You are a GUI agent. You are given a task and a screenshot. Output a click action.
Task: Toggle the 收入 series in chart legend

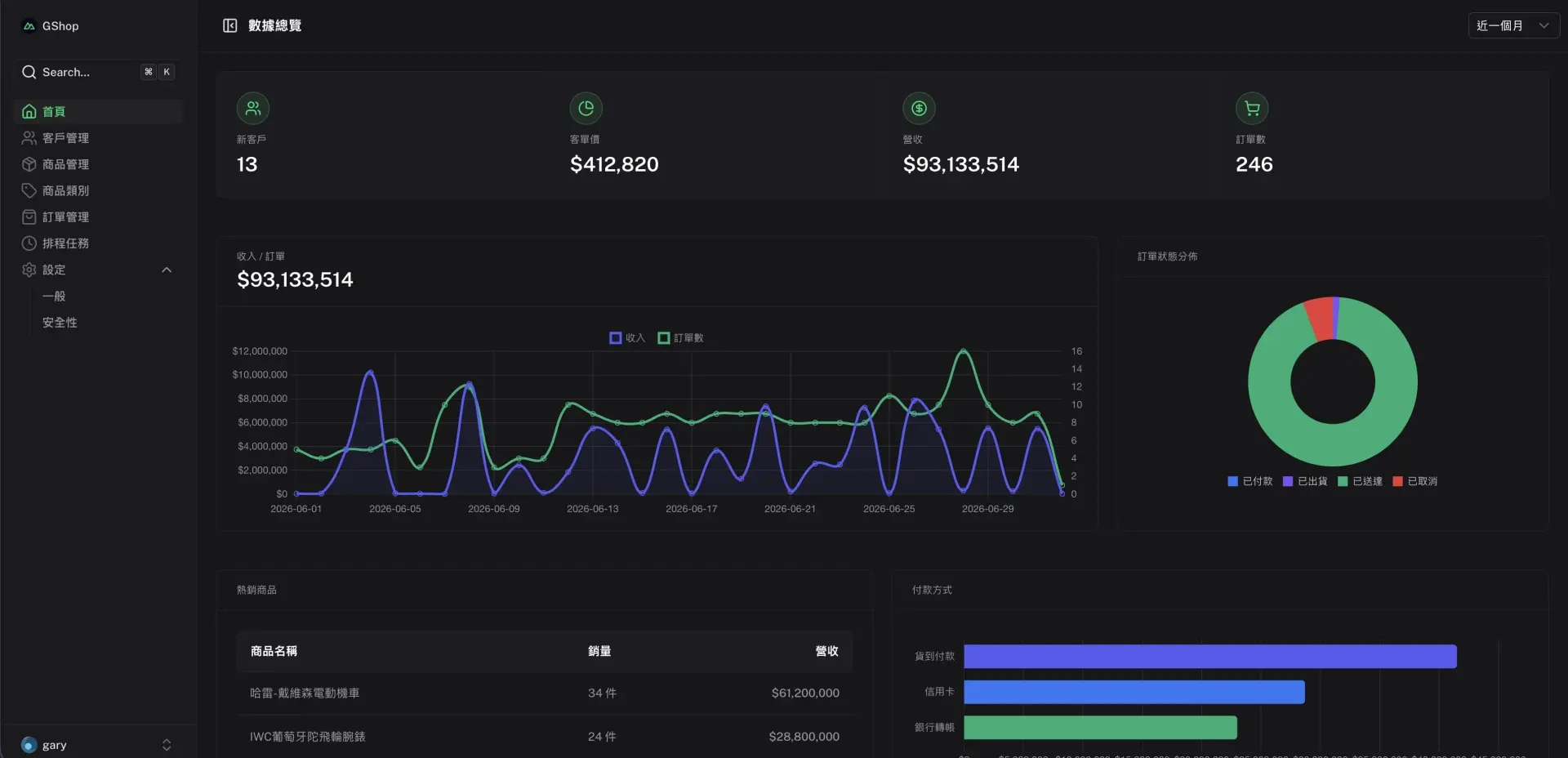pos(627,338)
